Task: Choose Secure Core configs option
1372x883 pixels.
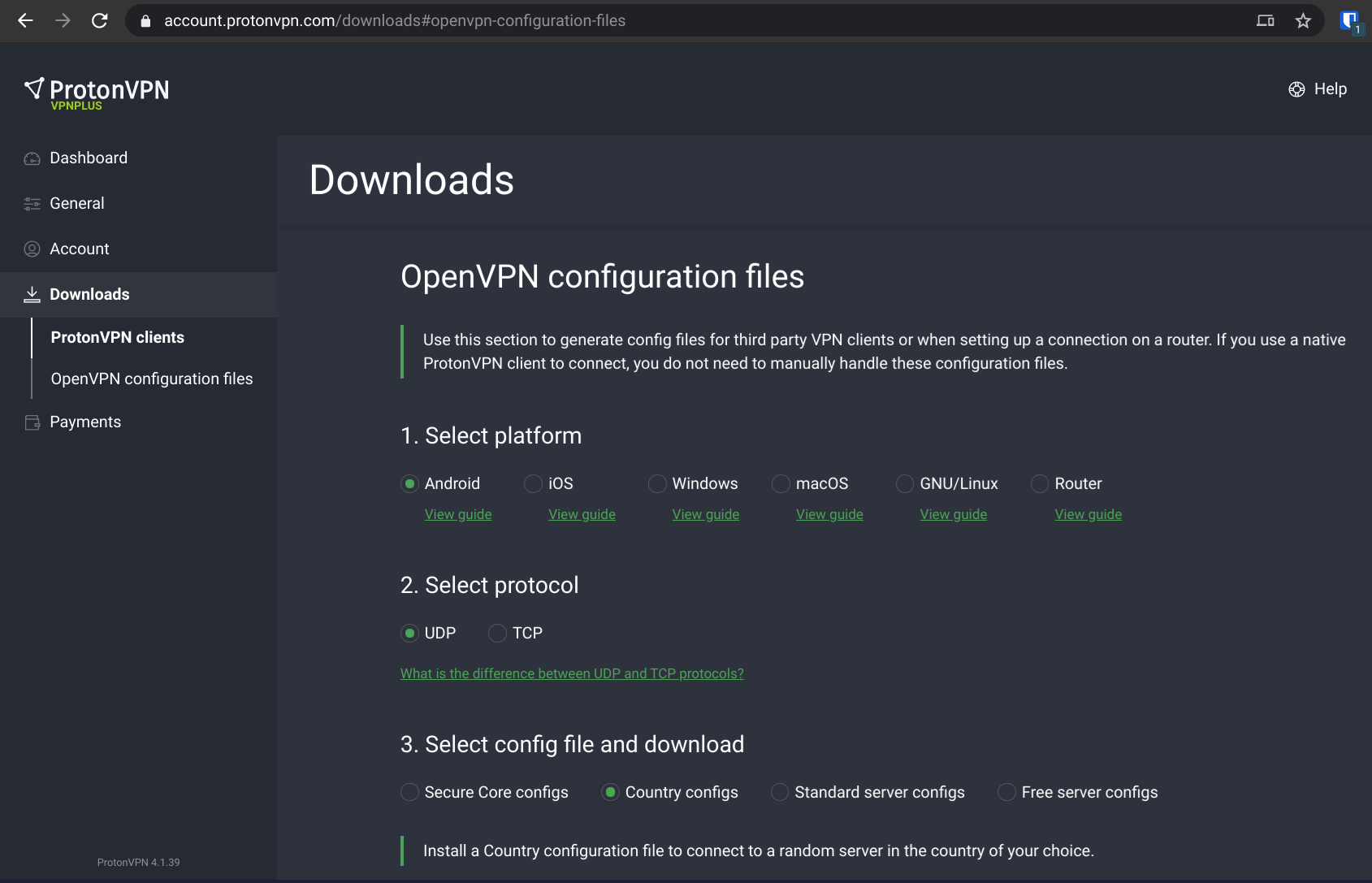Action: click(410, 793)
